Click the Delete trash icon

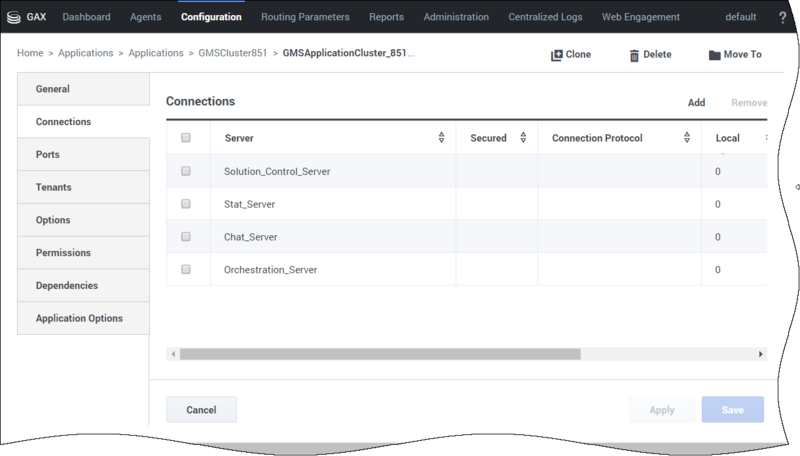(x=634, y=55)
